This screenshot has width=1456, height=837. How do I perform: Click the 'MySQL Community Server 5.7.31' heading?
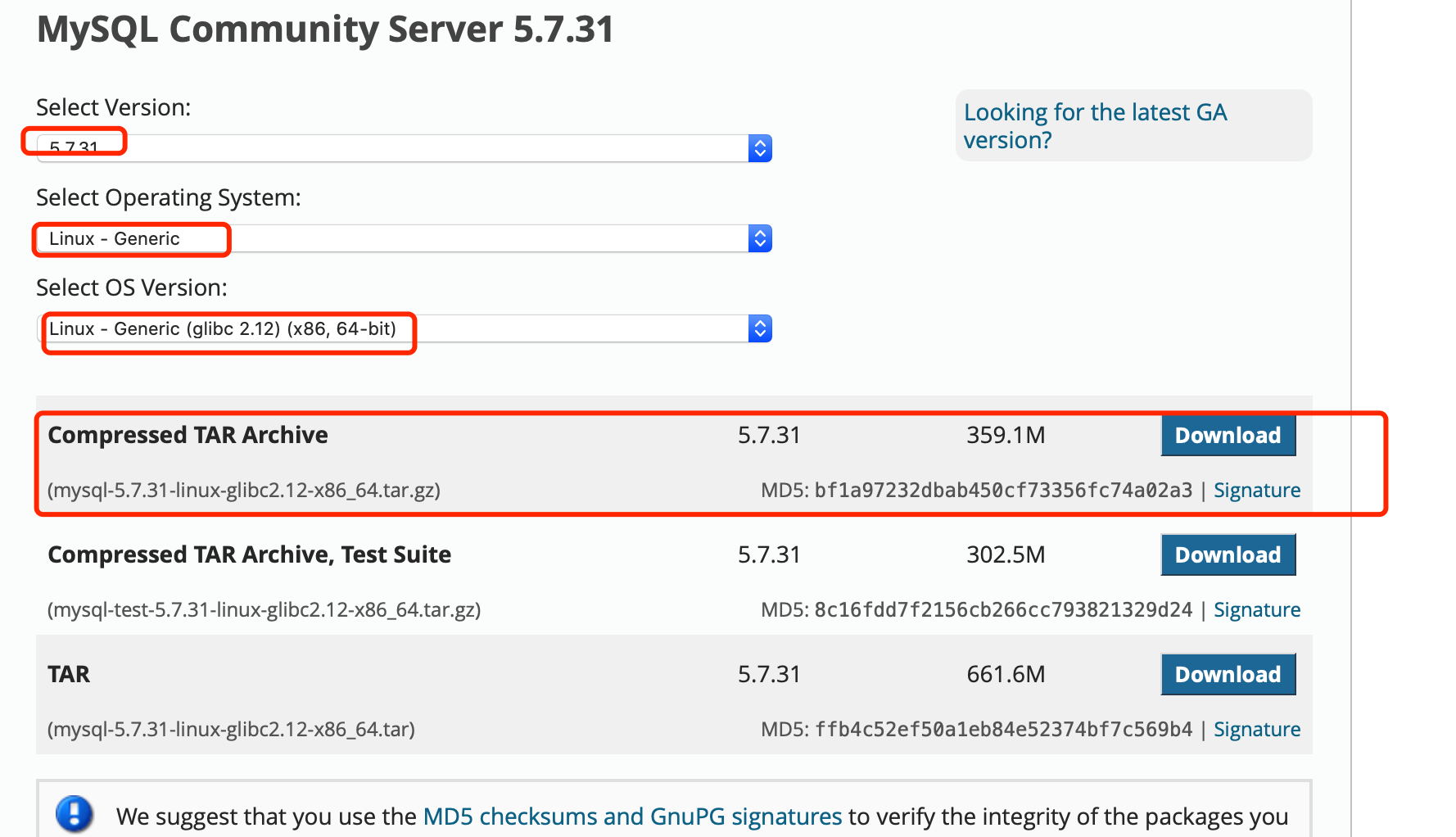325,29
